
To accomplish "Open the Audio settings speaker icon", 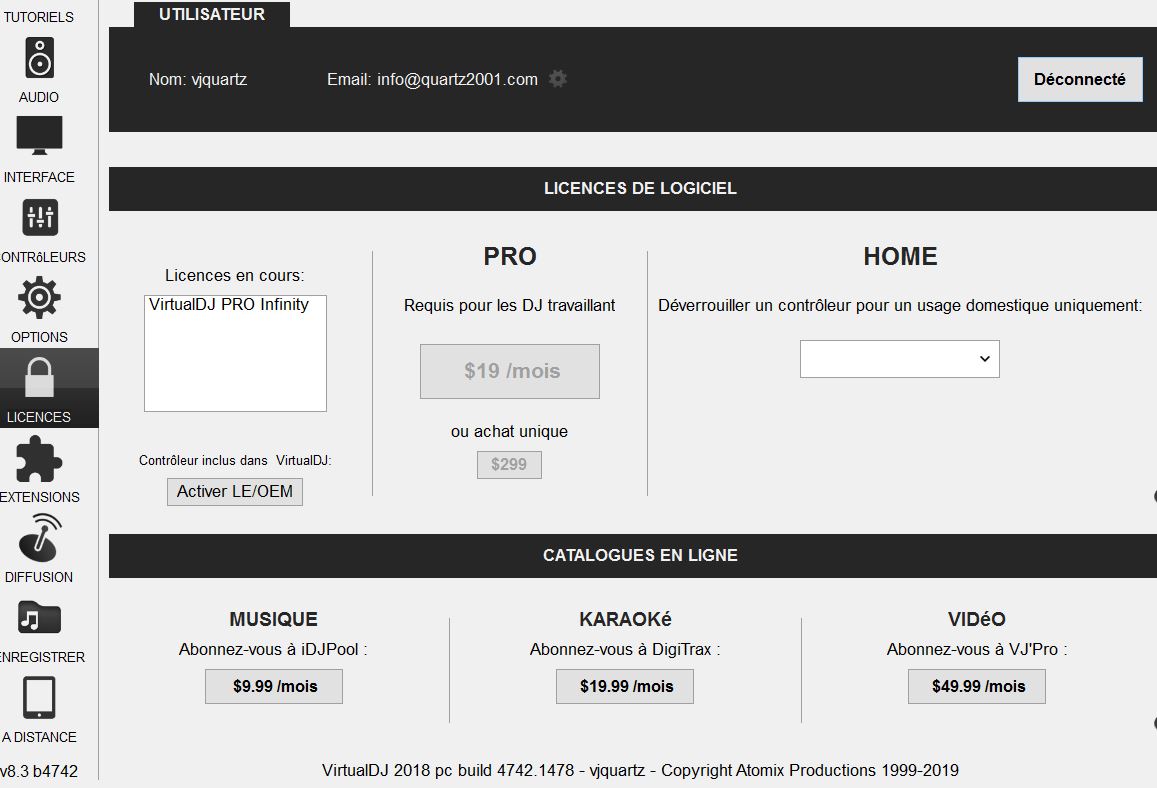I will [40, 58].
